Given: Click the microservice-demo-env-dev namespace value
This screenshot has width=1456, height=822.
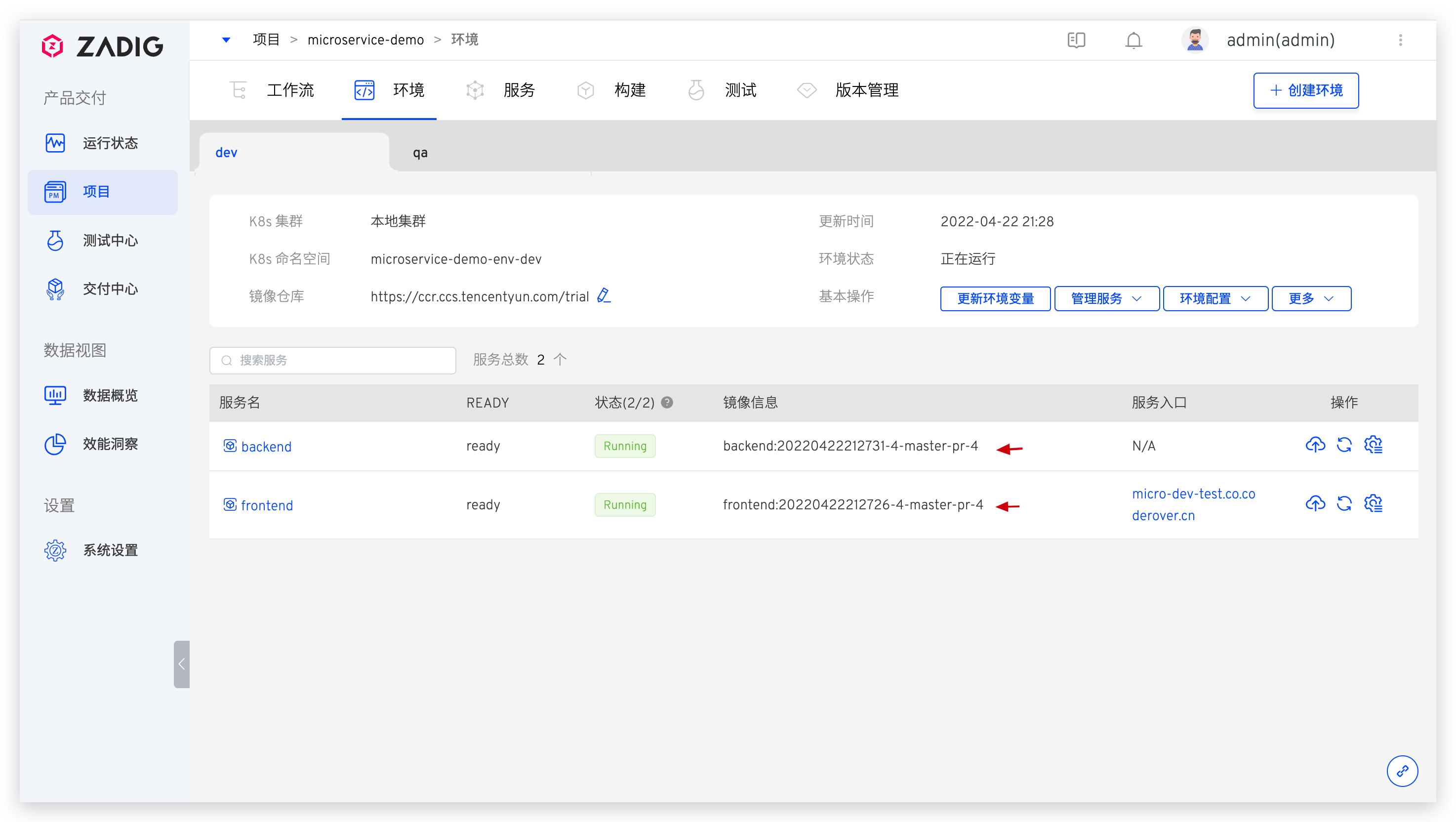Looking at the screenshot, I should pyautogui.click(x=455, y=259).
